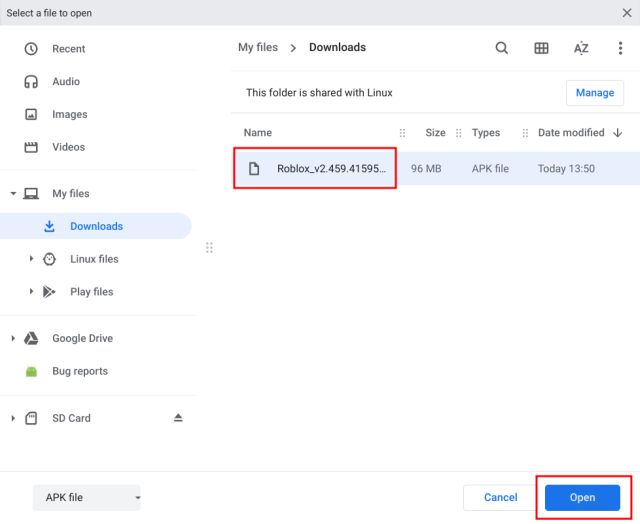Sort by Size column header
The image size is (640, 524).
[x=435, y=133]
